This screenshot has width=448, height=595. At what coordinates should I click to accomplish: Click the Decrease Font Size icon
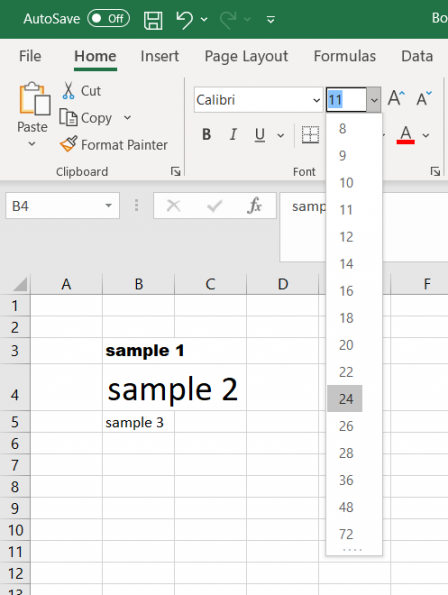(424, 98)
